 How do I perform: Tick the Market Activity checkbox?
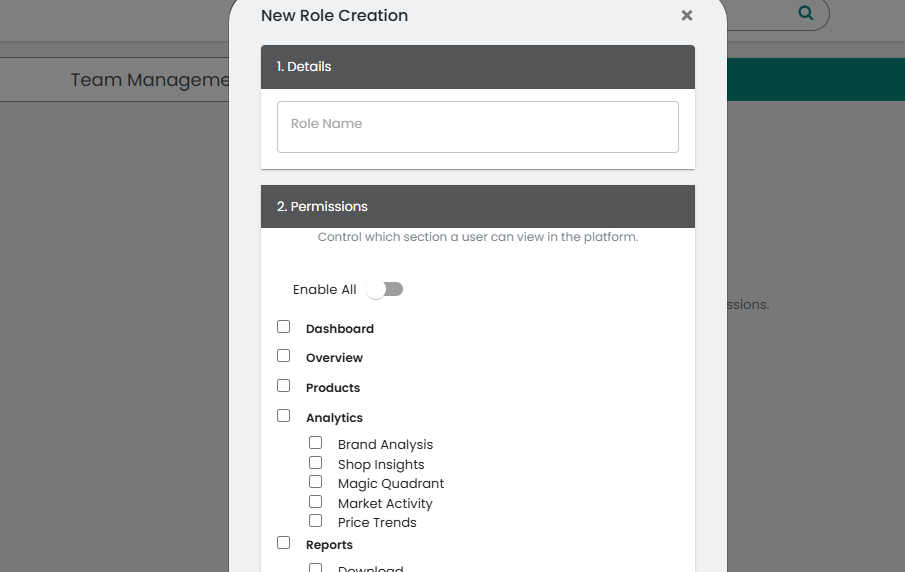pos(316,502)
